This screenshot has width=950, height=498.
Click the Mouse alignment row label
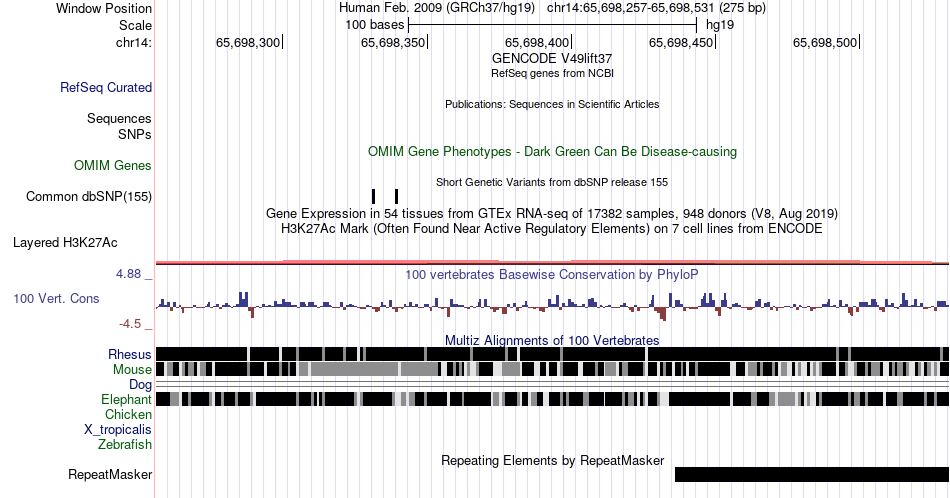(x=132, y=370)
